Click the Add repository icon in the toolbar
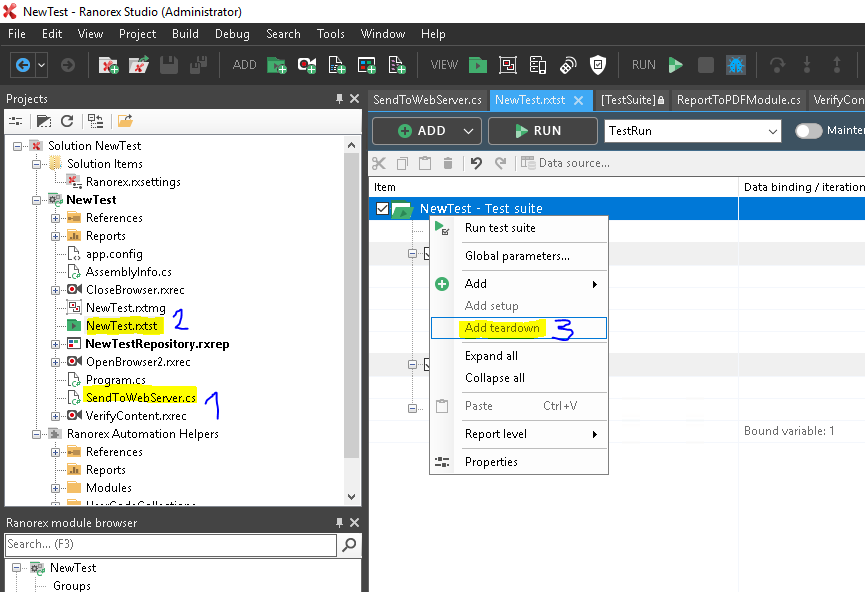865x592 pixels. tap(367, 65)
